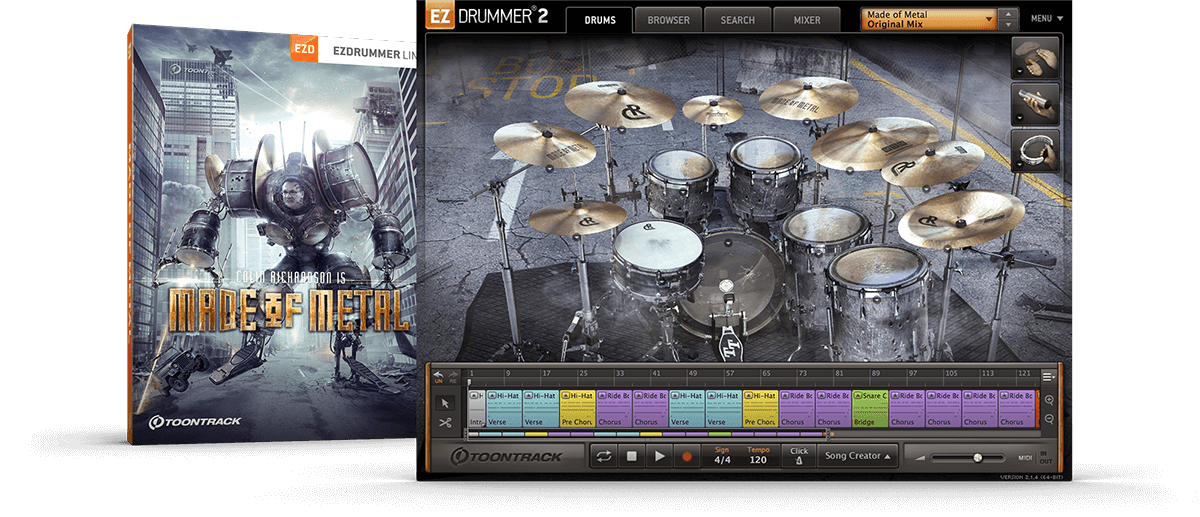Step to previous preset with up arrow

[1009, 13]
